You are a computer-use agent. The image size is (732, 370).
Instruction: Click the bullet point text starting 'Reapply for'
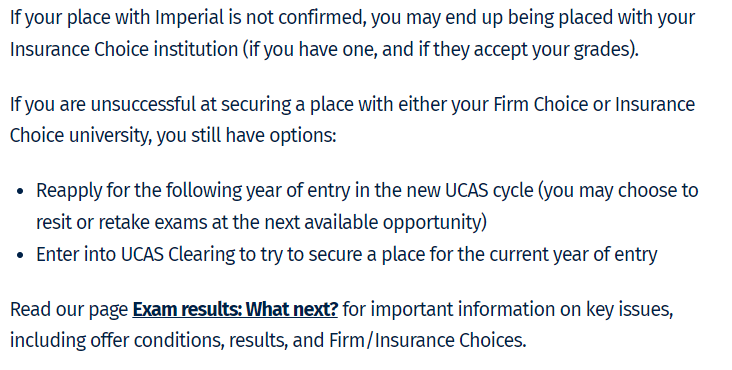(367, 206)
